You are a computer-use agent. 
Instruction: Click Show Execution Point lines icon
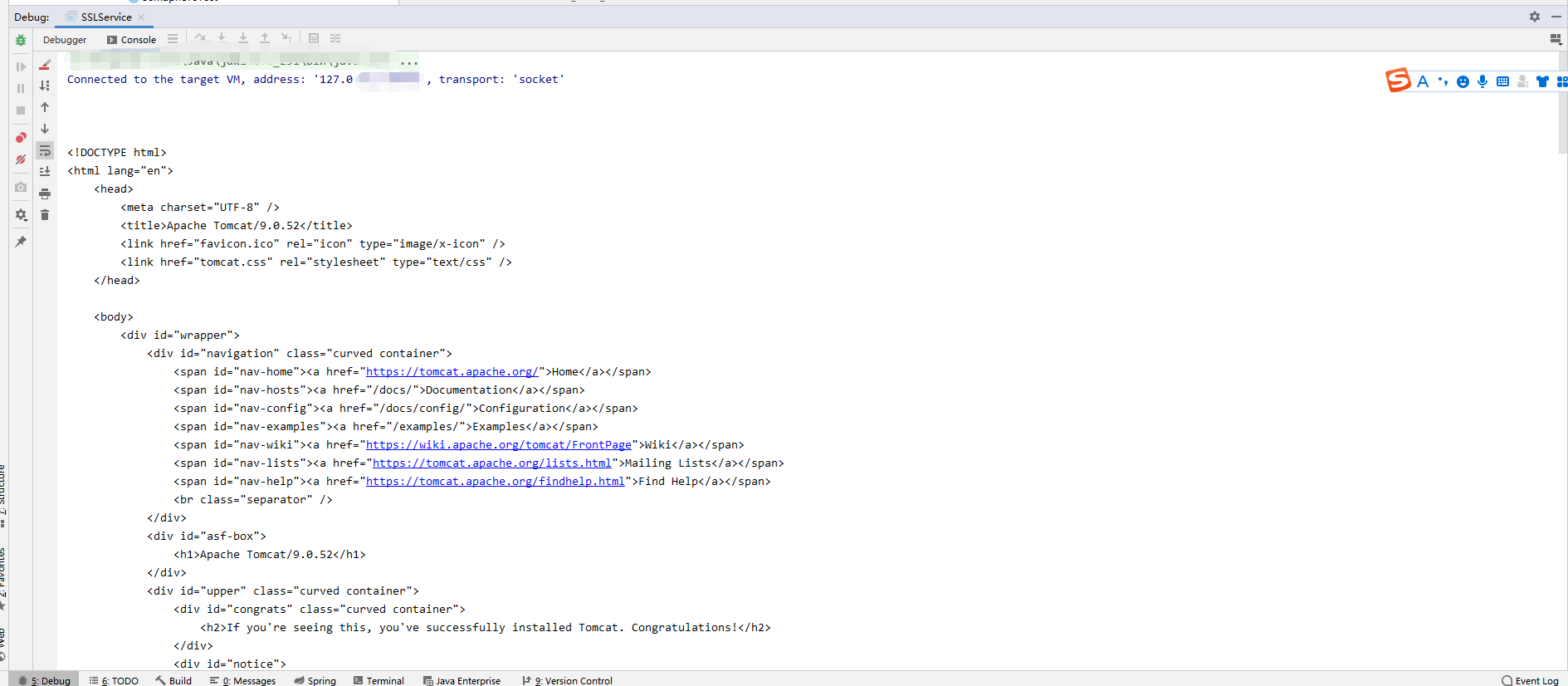click(x=173, y=39)
